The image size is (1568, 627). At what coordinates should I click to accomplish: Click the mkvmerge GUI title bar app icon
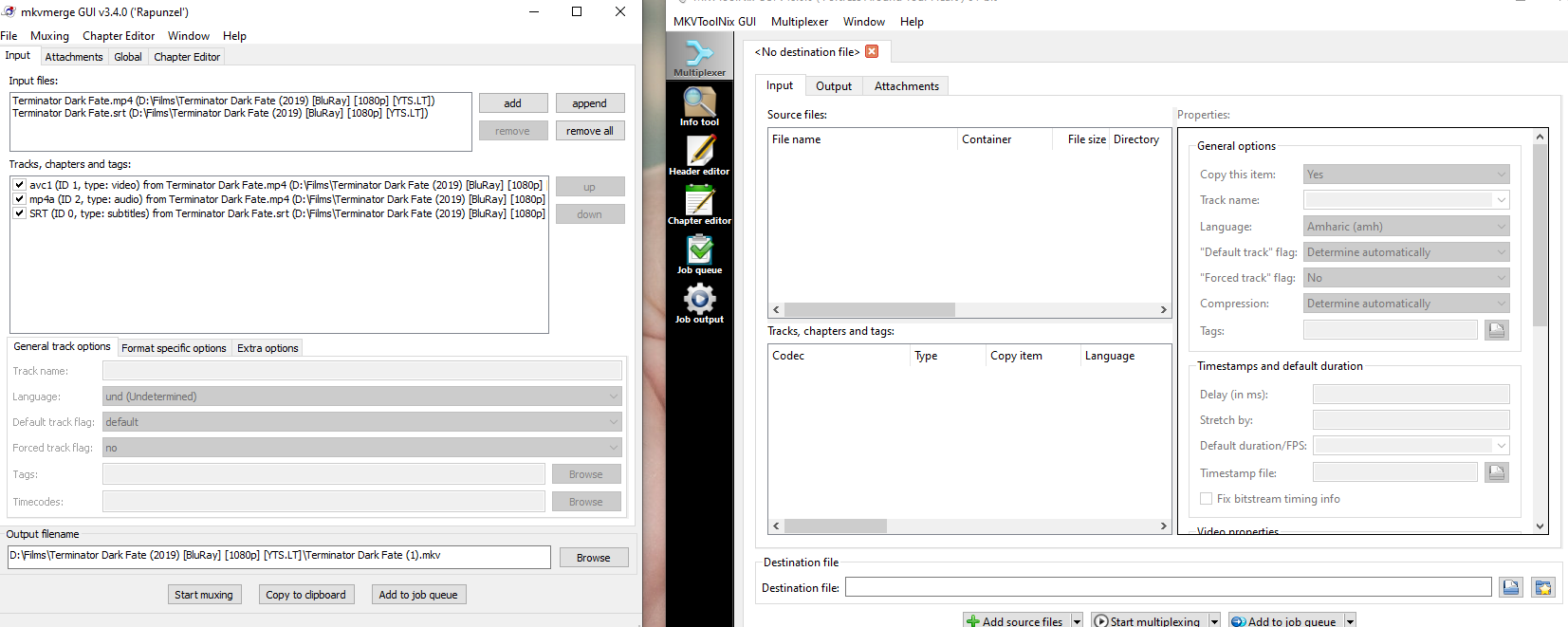[x=9, y=11]
